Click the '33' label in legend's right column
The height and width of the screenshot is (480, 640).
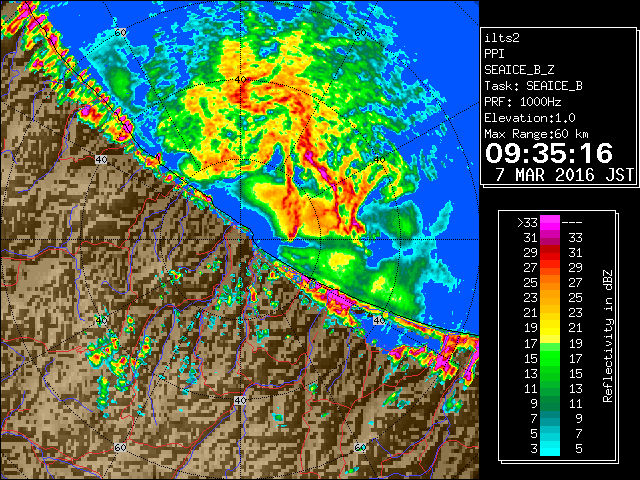(576, 238)
